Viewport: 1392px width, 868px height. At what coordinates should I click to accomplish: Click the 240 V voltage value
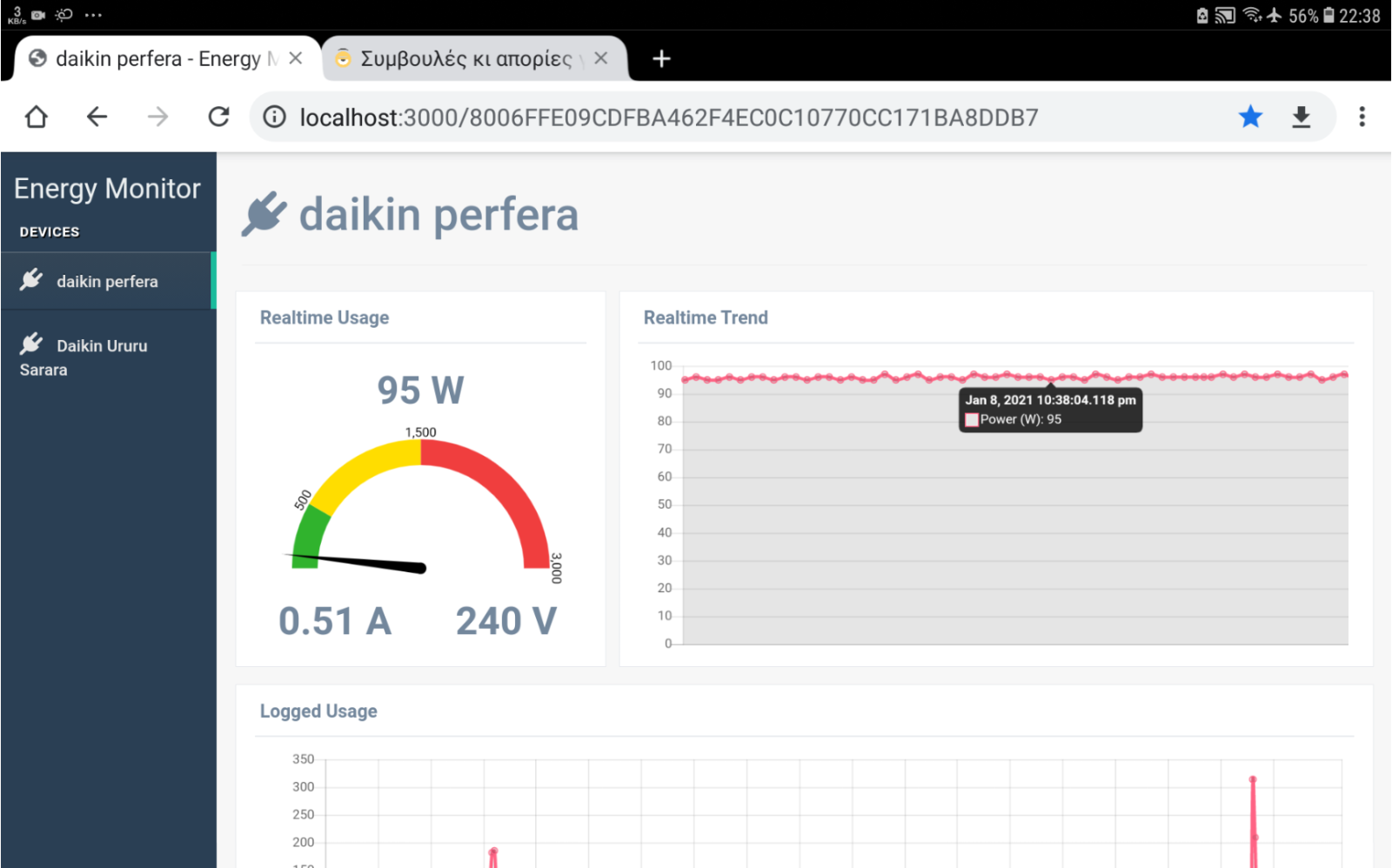[x=506, y=621]
